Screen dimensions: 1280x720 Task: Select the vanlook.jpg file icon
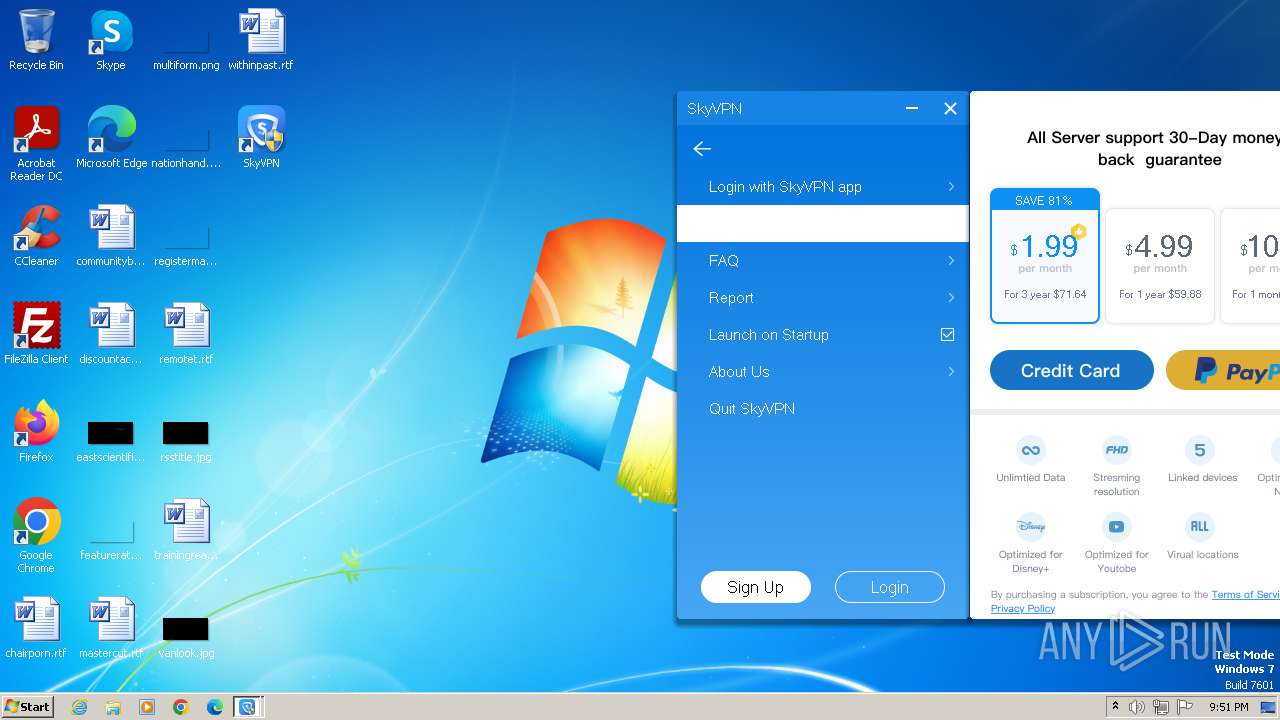tap(186, 636)
